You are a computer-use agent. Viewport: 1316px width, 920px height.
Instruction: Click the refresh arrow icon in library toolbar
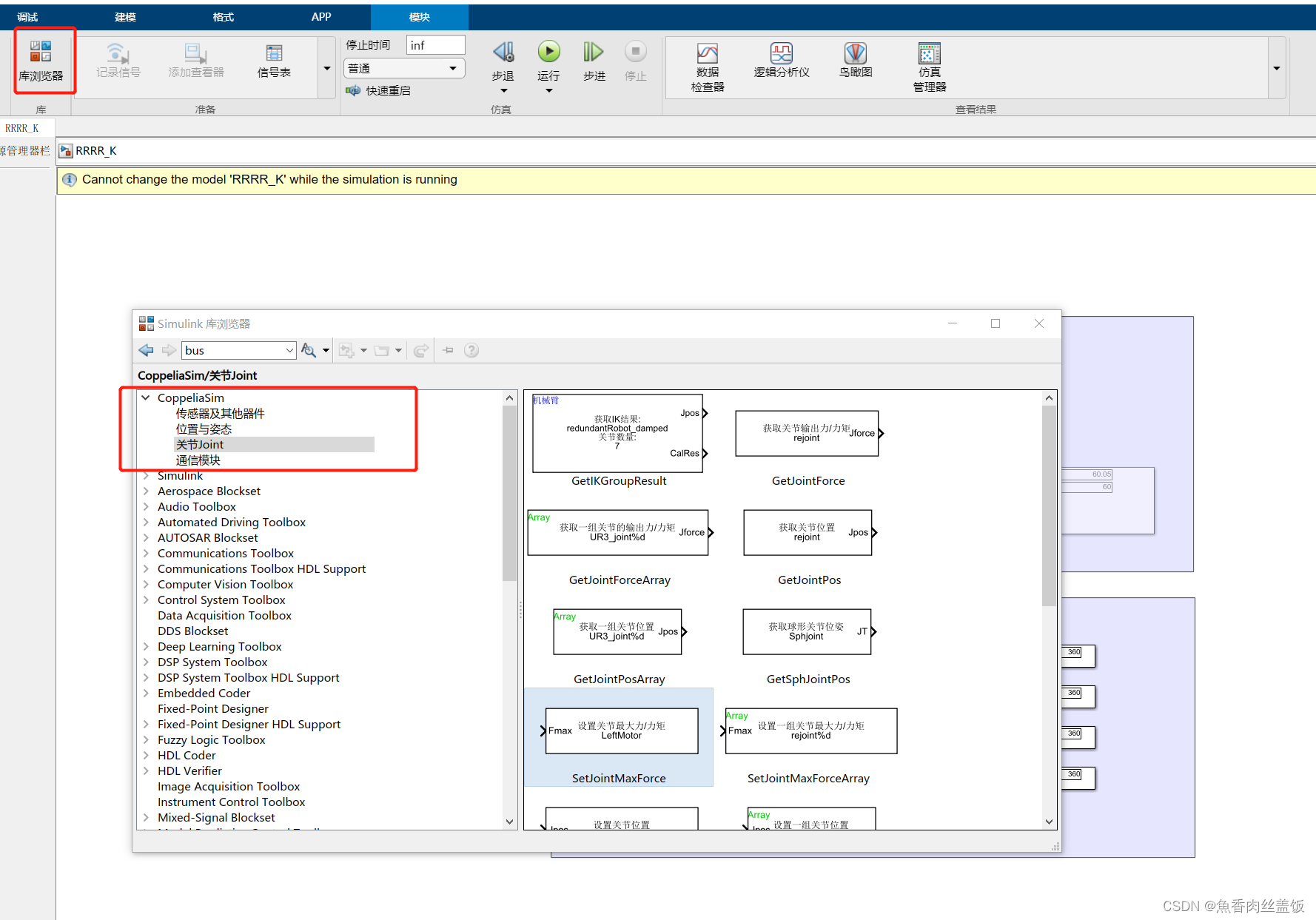(x=420, y=350)
